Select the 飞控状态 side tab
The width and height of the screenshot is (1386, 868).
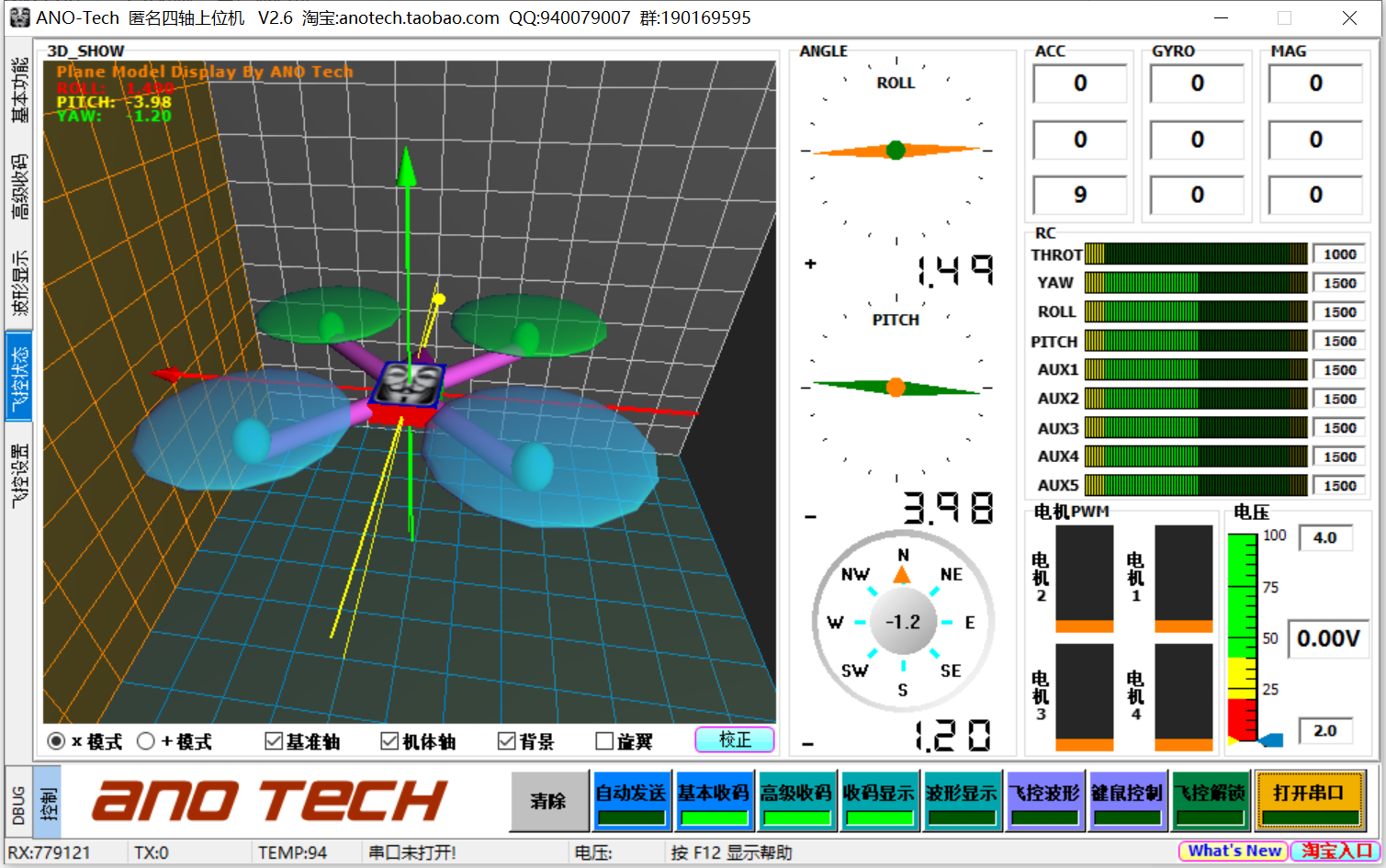[19, 378]
